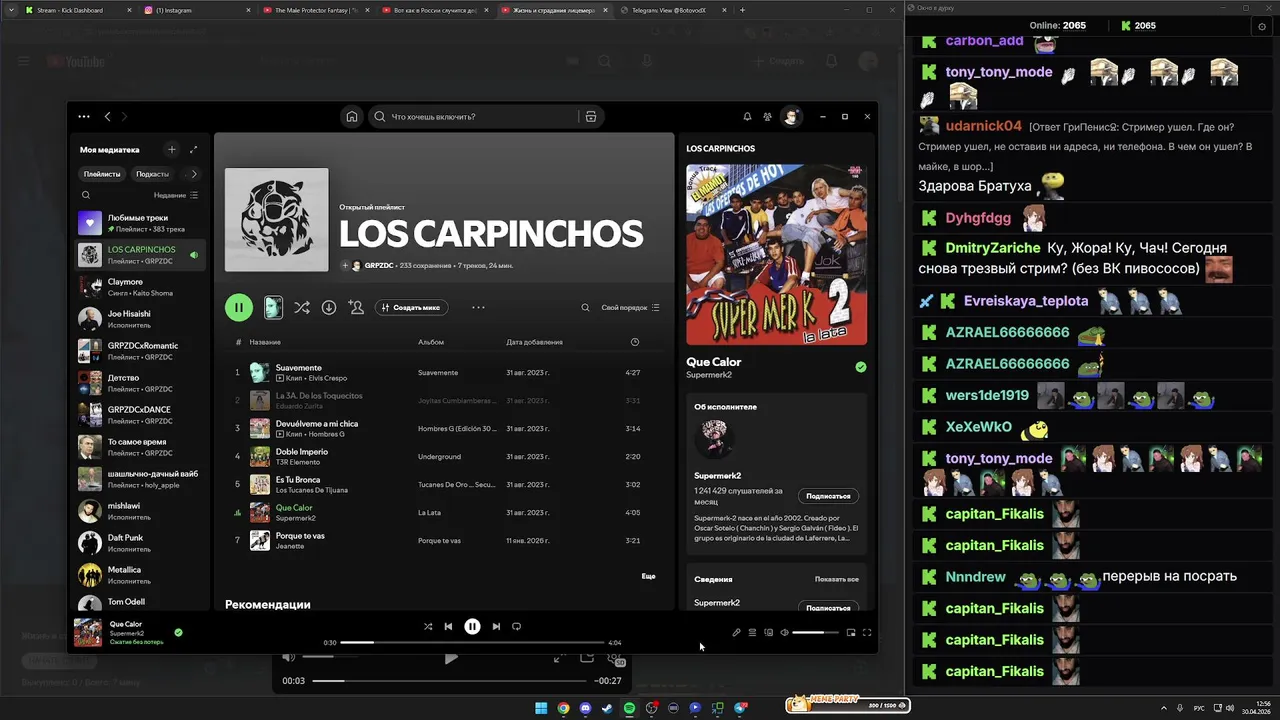The width and height of the screenshot is (1280, 720).
Task: Open Supermerk2 artist link in player bar
Action: click(x=127, y=633)
